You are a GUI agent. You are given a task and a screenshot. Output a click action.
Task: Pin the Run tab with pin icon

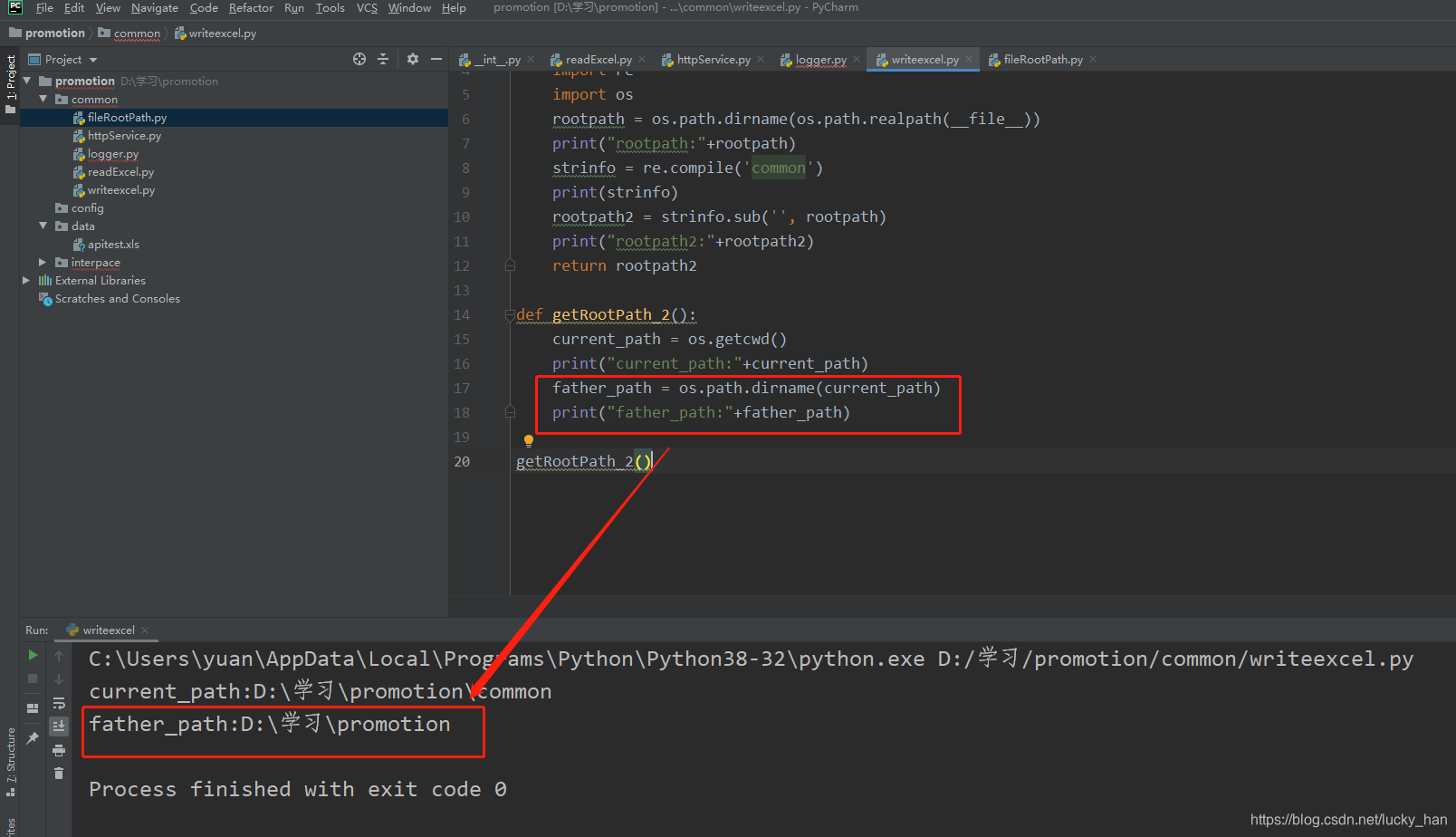pos(33,738)
